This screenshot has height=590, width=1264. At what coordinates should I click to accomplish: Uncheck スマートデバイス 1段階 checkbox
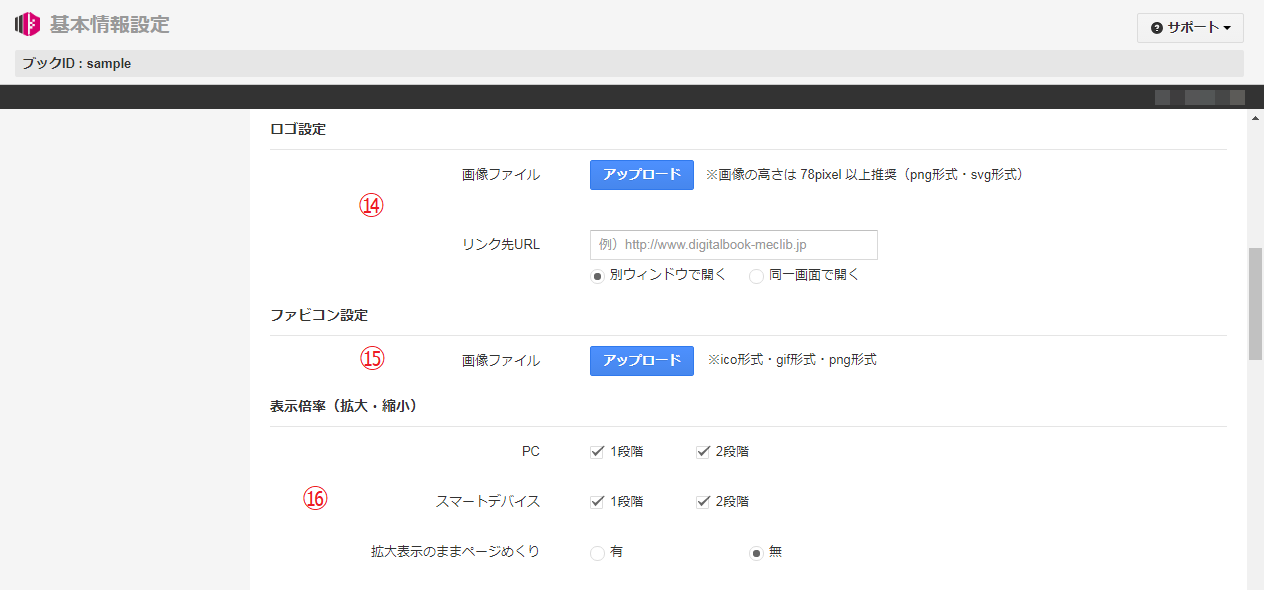coord(597,502)
